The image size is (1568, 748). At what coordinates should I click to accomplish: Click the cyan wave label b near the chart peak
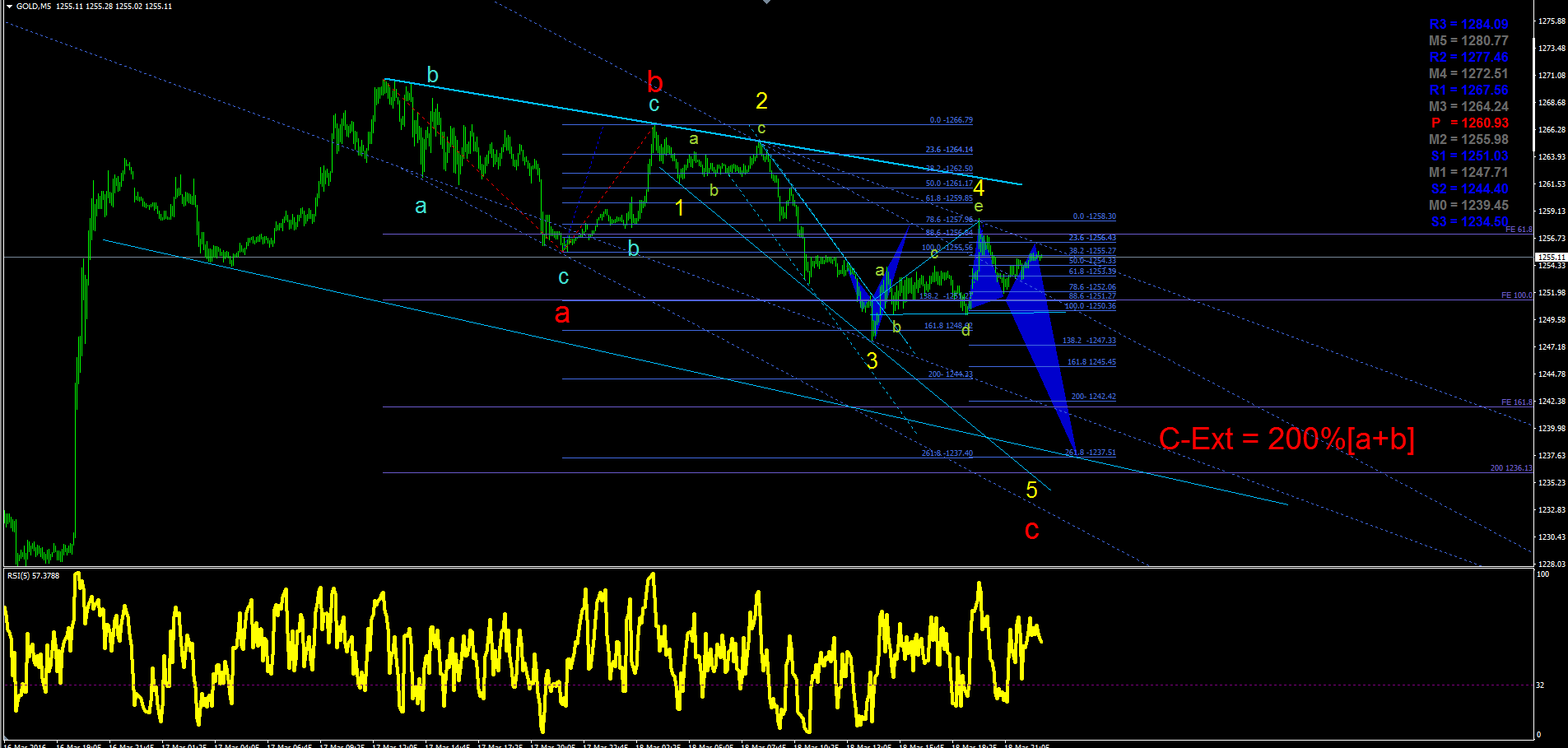[x=433, y=76]
